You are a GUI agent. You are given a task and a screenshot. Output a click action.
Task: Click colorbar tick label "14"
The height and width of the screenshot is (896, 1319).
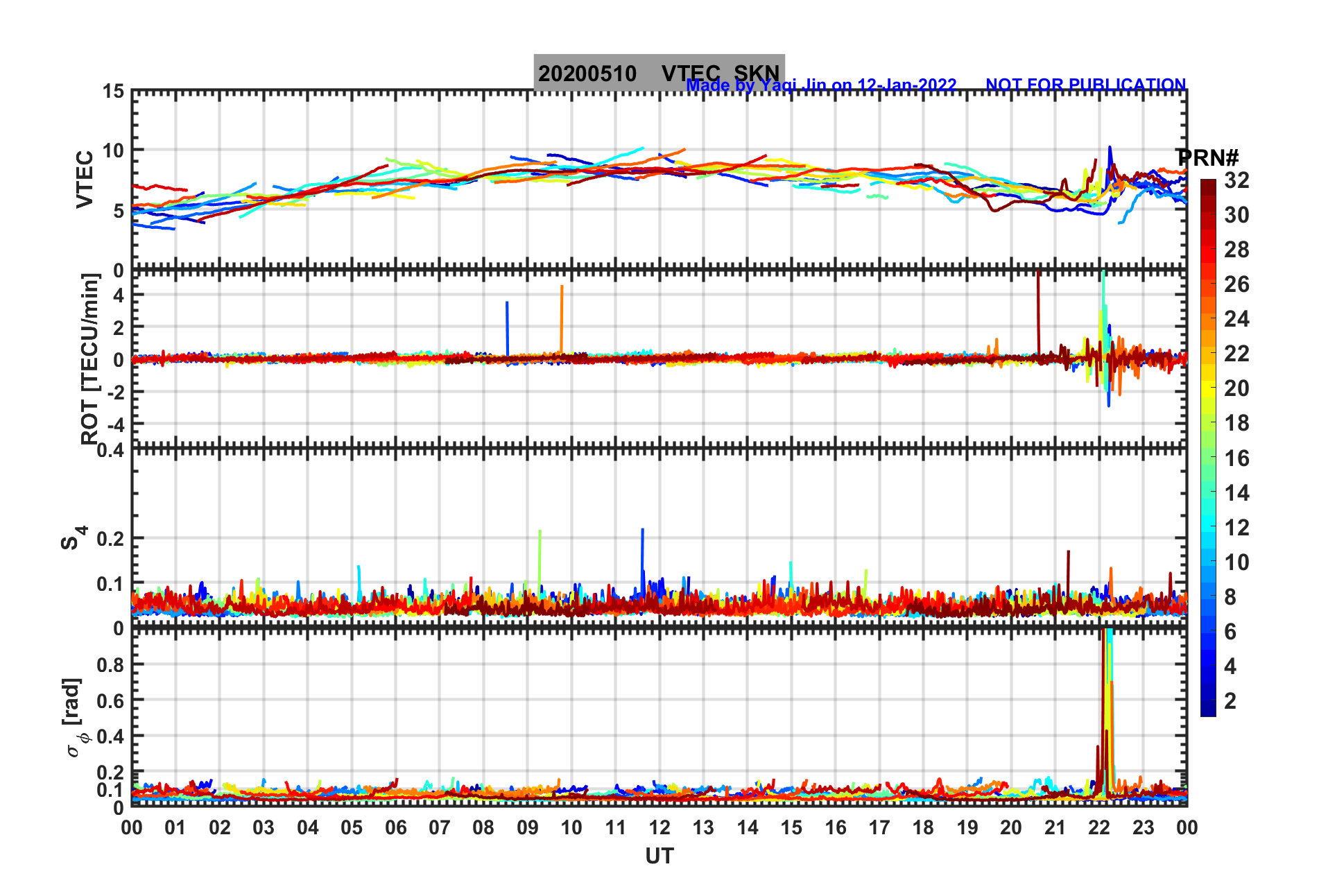click(x=1236, y=493)
